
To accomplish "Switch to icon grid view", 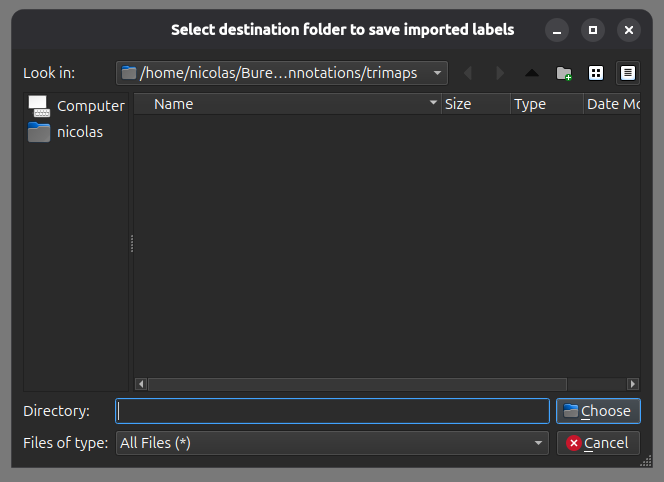I will click(x=596, y=73).
